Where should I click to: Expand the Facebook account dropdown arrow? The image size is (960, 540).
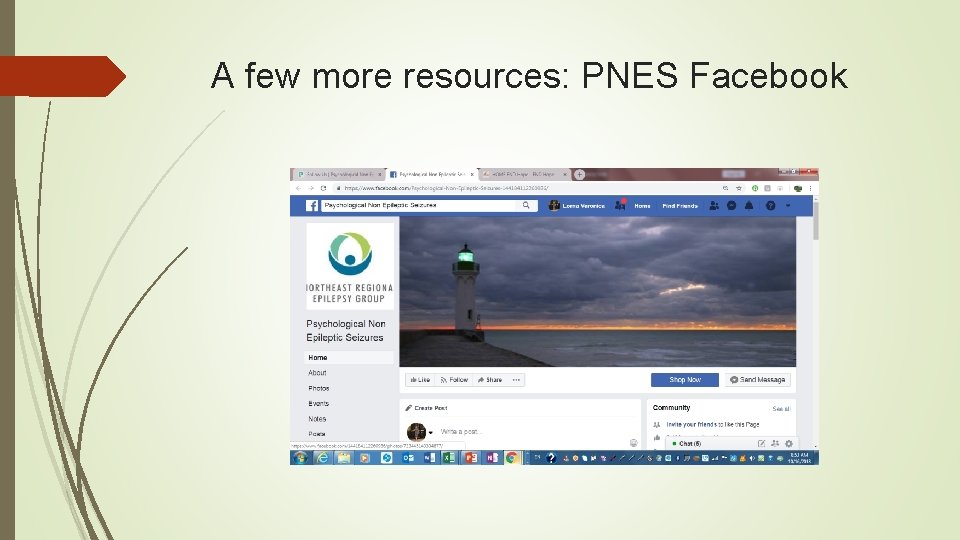(788, 206)
